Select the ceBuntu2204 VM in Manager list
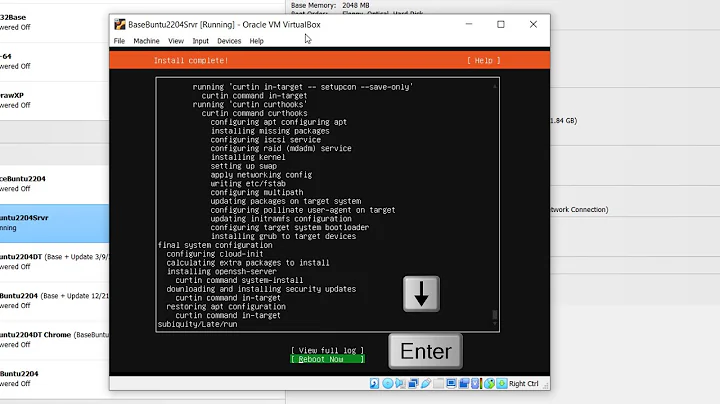This screenshot has height=404, width=720. [54, 184]
